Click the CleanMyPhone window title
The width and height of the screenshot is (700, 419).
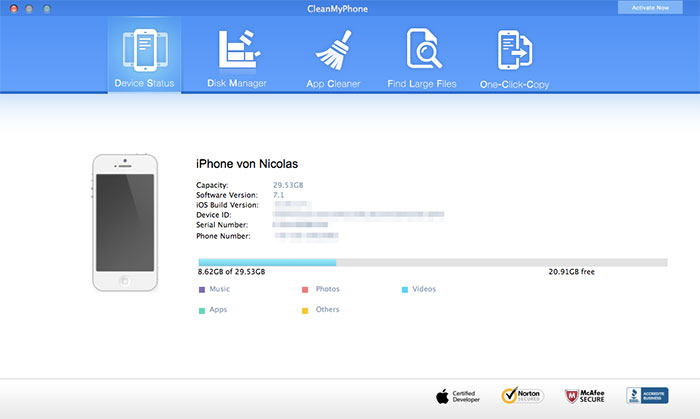click(x=338, y=8)
